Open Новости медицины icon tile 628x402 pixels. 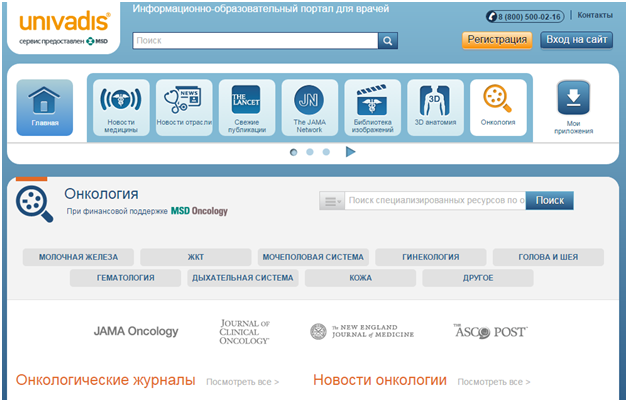[x=121, y=107]
